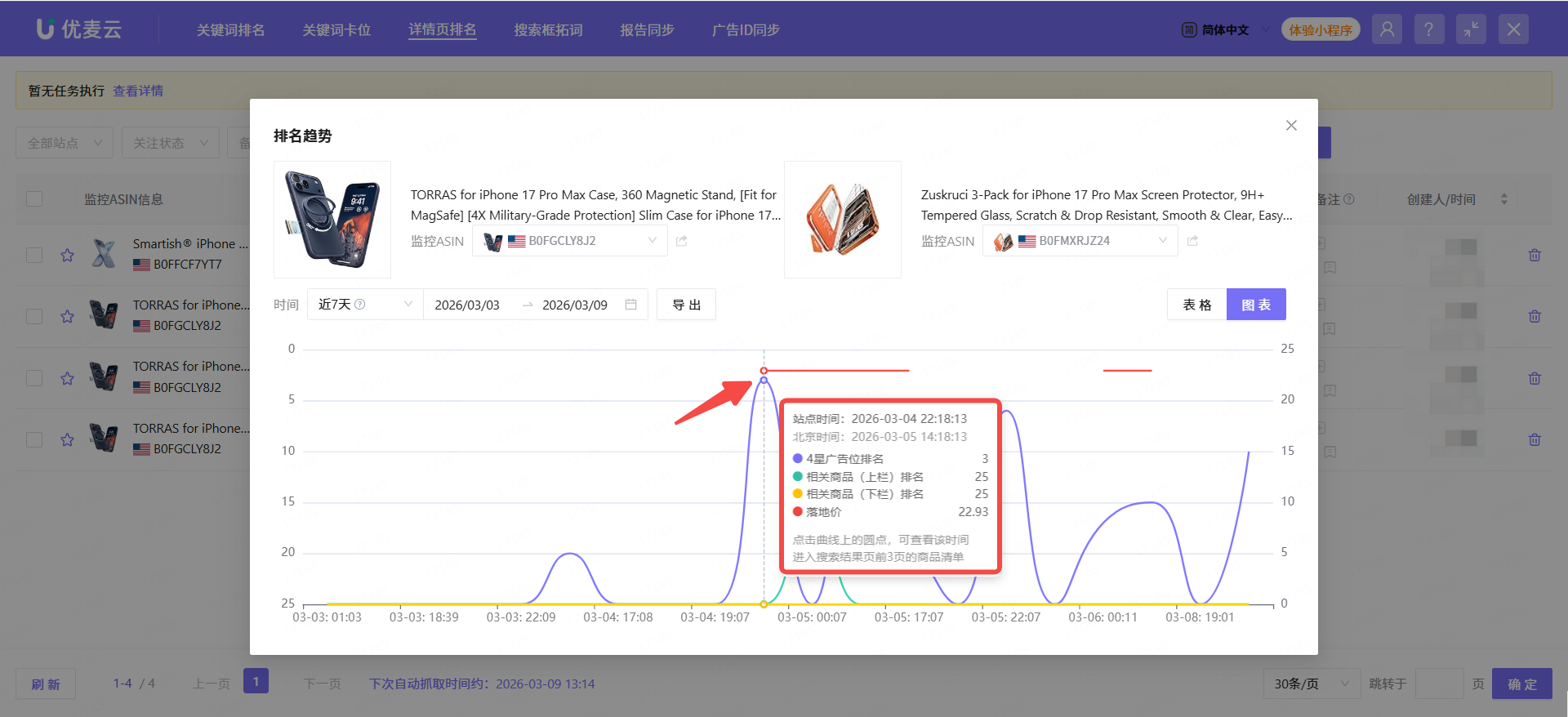Open the B0FMXRJZ24 monitored ASIN dropdown
Screen dimensions: 1568x717
click(1080, 241)
